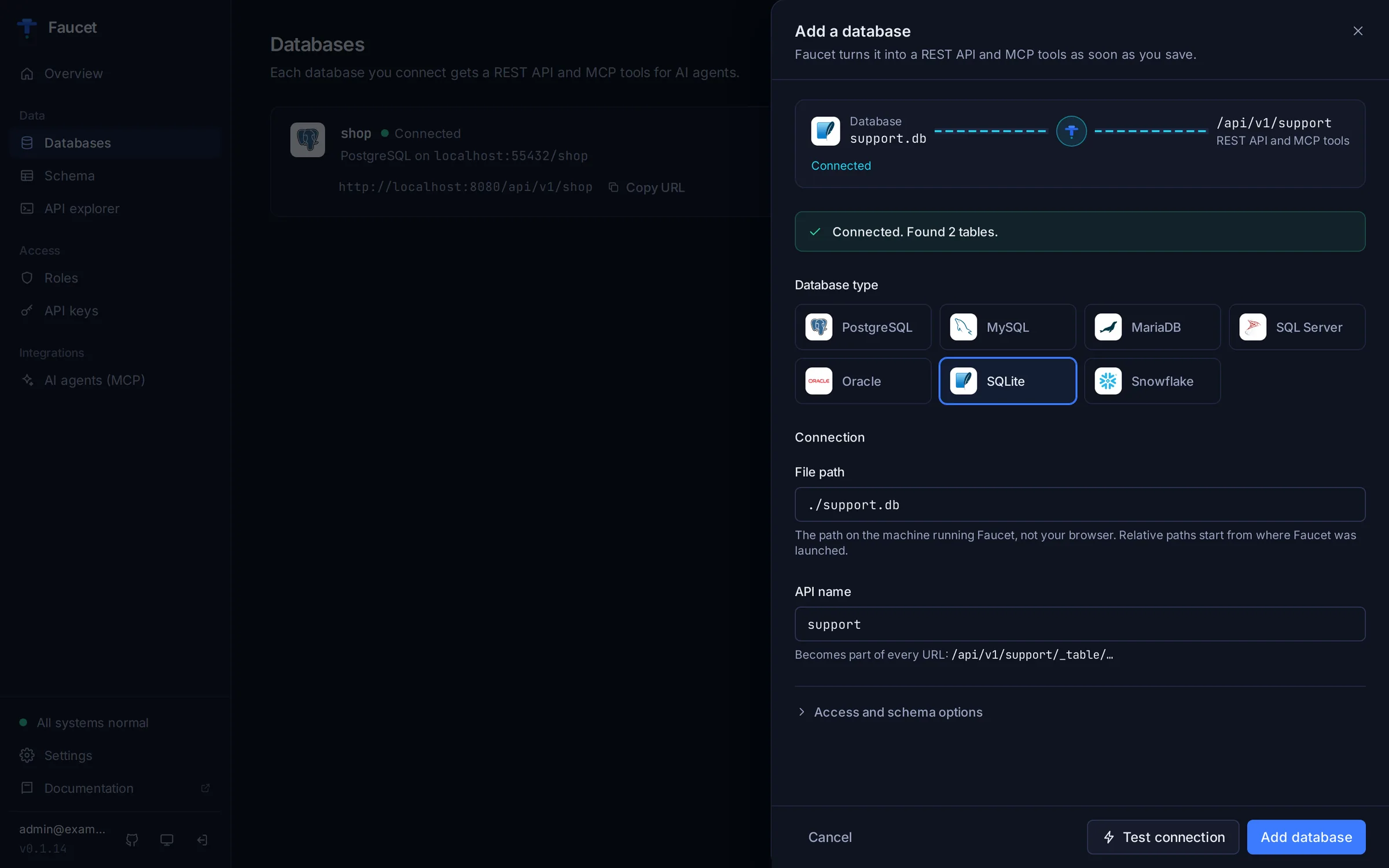Open the Databases sidebar item
Screen dimensions: 1389x868
click(116, 143)
